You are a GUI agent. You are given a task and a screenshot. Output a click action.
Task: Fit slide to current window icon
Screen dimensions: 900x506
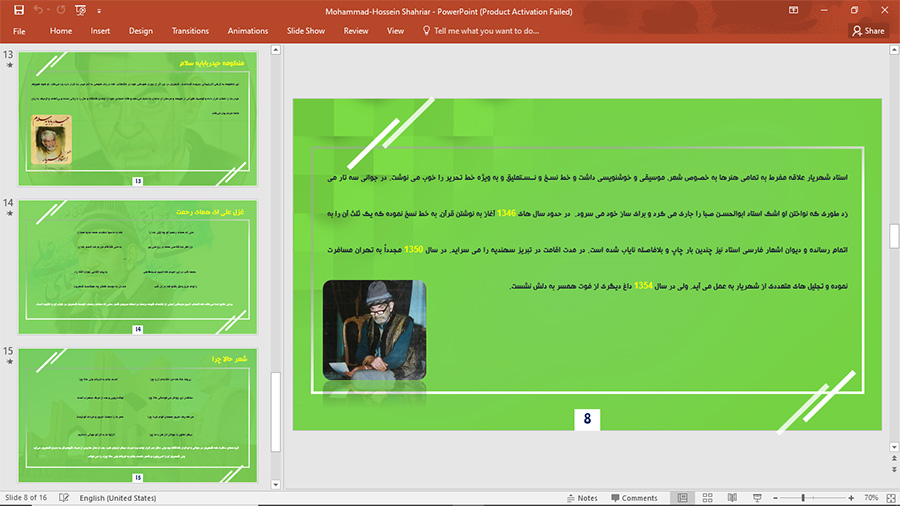890,497
